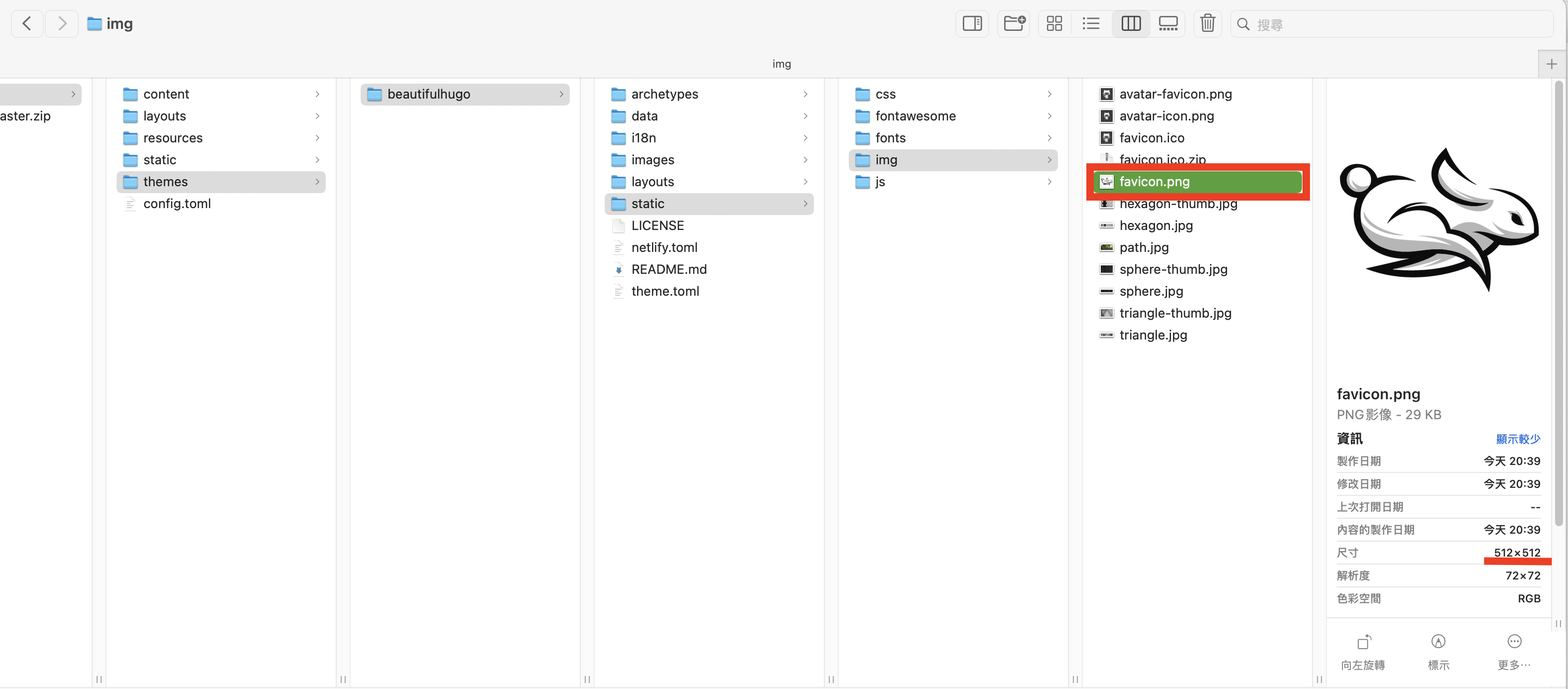Select theme.toml file
The width and height of the screenshot is (1568, 689).
[x=709, y=291]
